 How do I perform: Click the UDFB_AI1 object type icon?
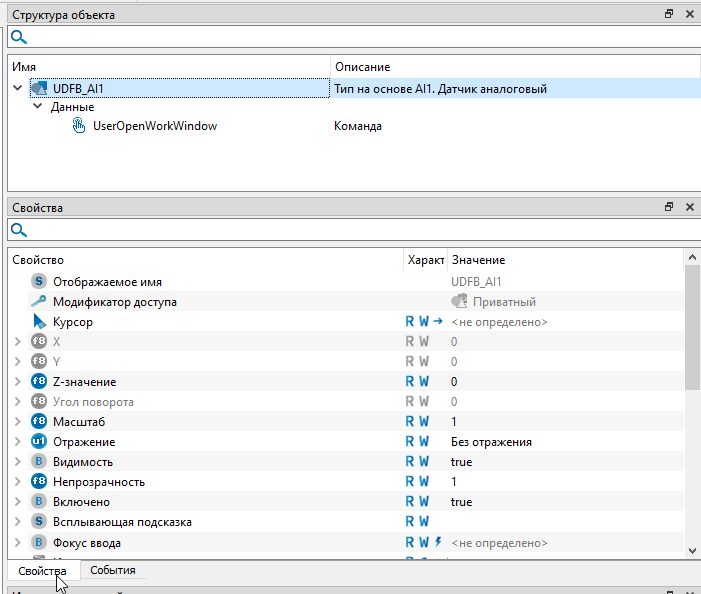click(x=40, y=89)
